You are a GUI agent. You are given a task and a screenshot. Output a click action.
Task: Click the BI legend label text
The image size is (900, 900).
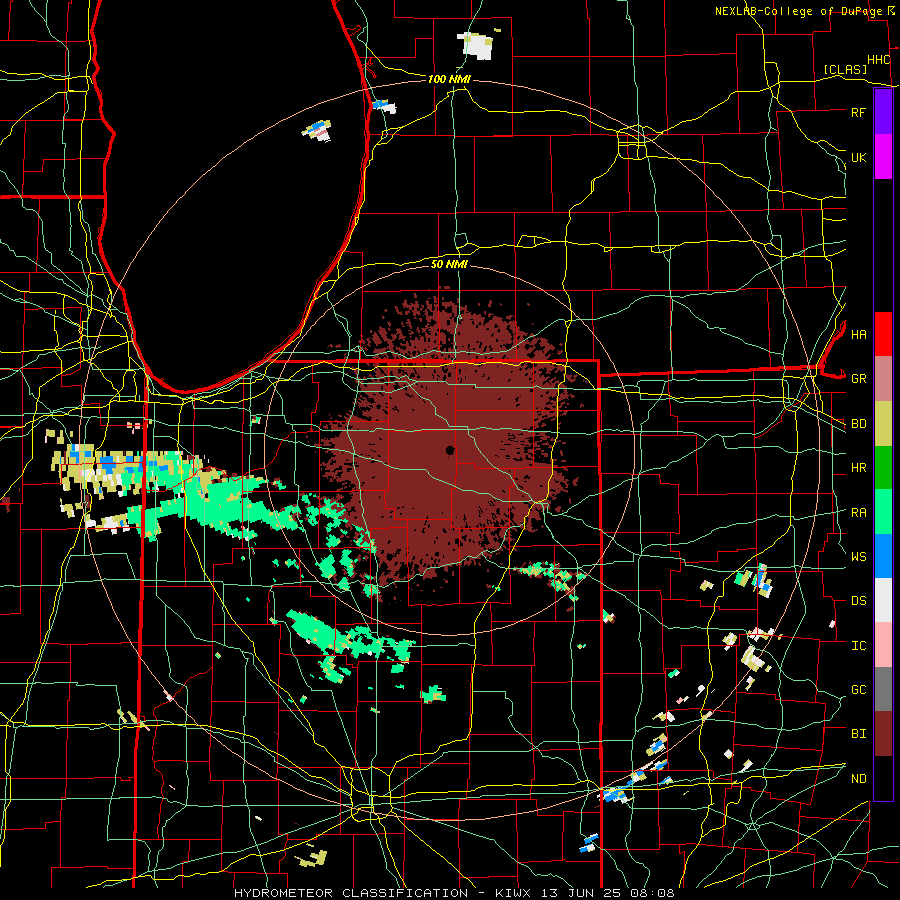coord(859,734)
